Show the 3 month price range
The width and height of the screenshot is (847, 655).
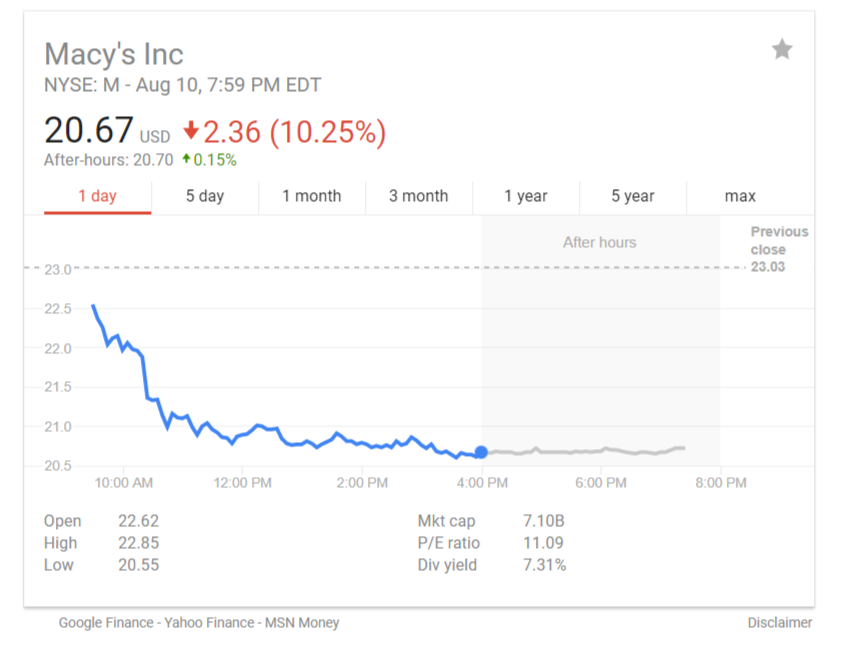pos(419,196)
